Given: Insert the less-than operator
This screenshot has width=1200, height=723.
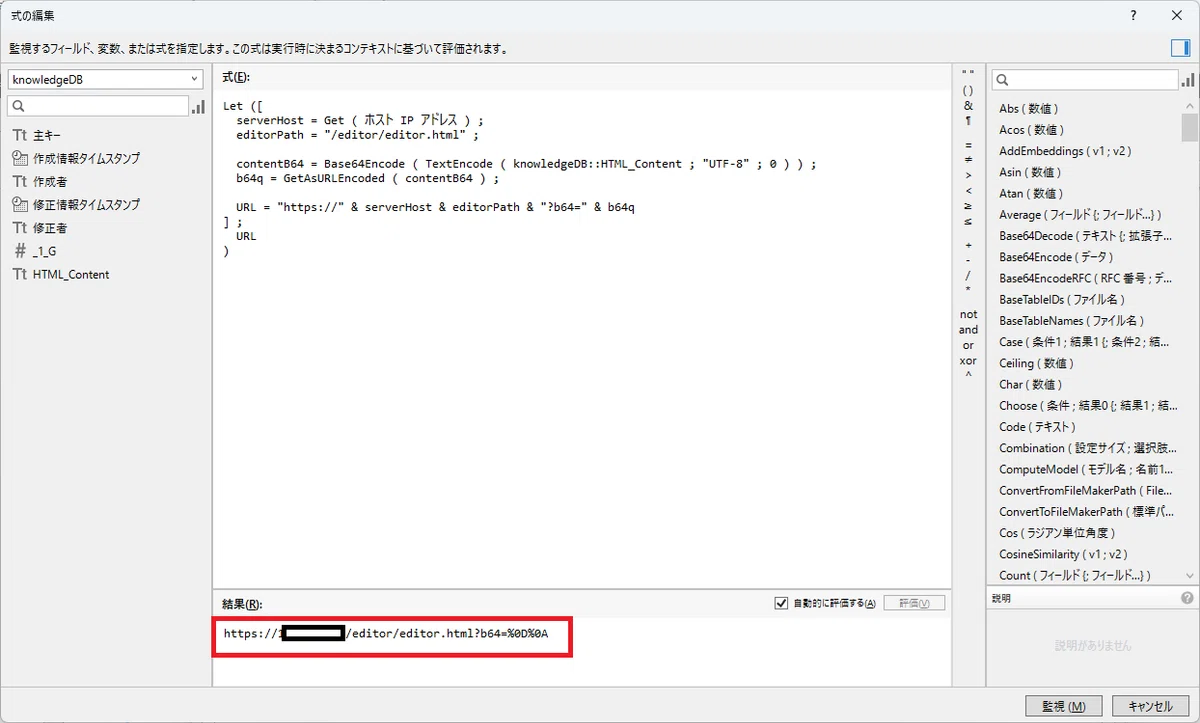Looking at the screenshot, I should pos(968,190).
